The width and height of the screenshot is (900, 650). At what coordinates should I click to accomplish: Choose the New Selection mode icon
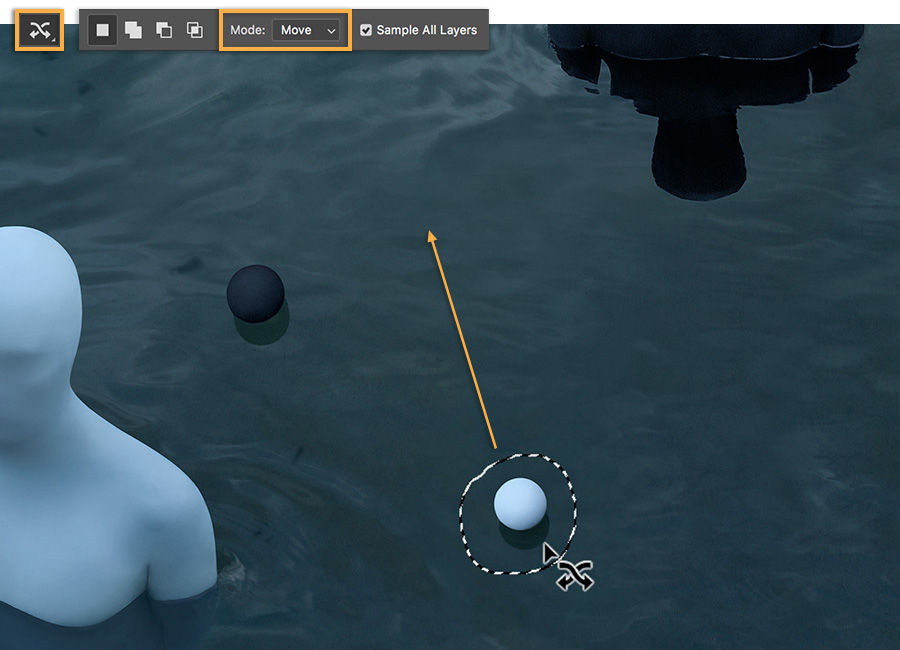[101, 29]
